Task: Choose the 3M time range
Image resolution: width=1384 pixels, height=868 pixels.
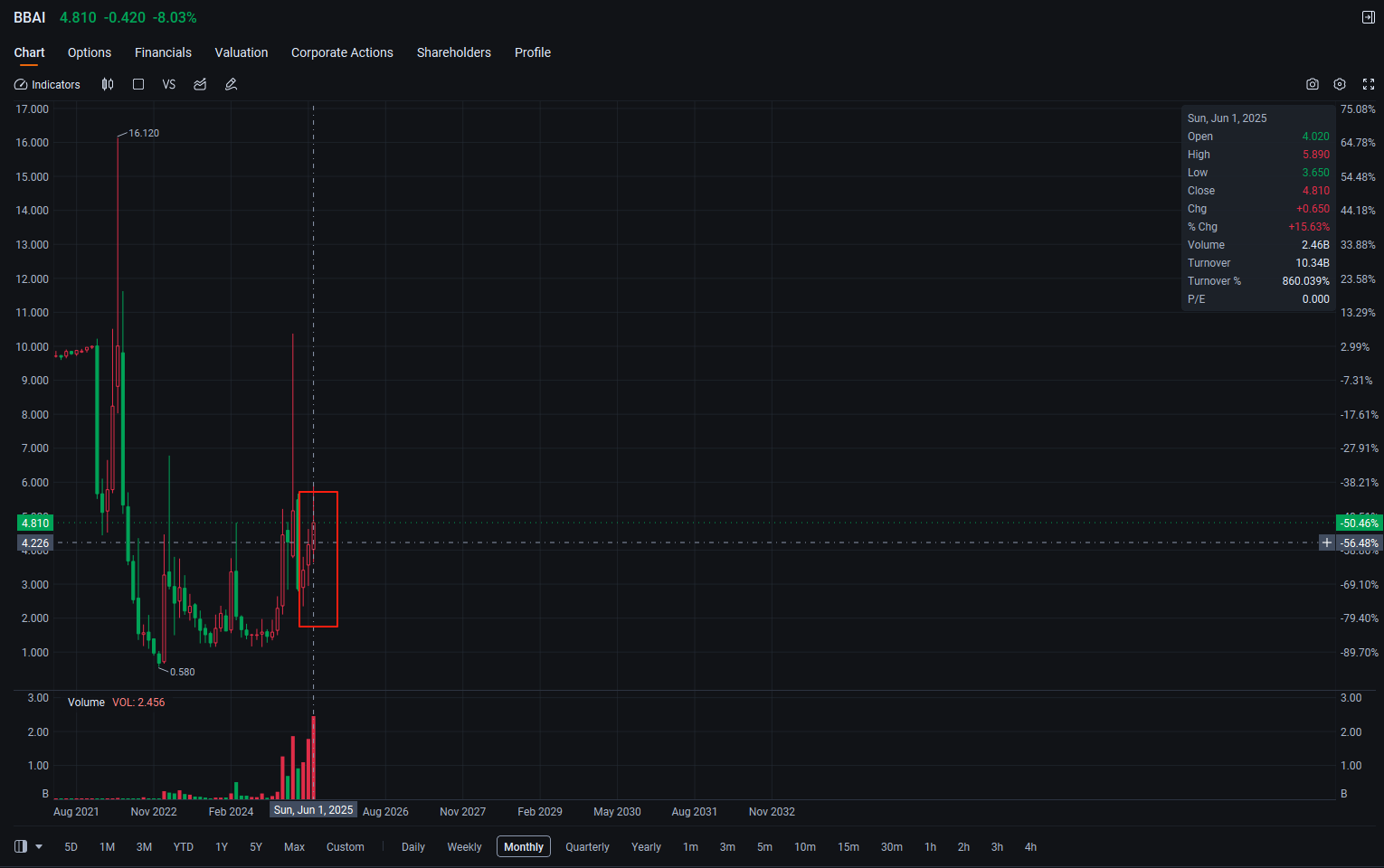Action: (x=144, y=847)
